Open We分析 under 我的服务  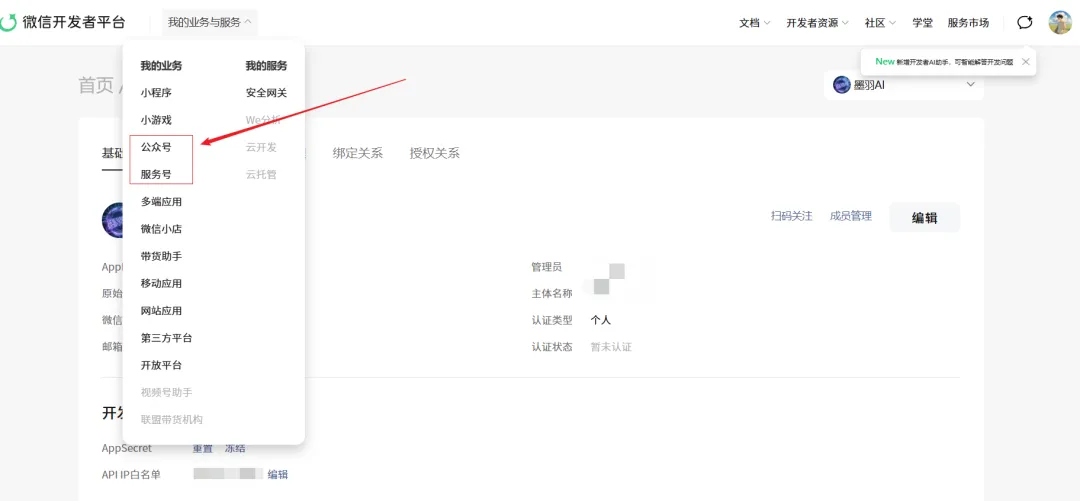click(x=263, y=120)
